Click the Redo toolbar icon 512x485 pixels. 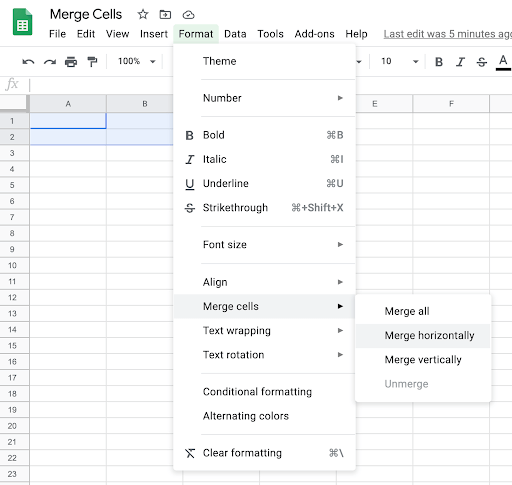click(x=50, y=62)
